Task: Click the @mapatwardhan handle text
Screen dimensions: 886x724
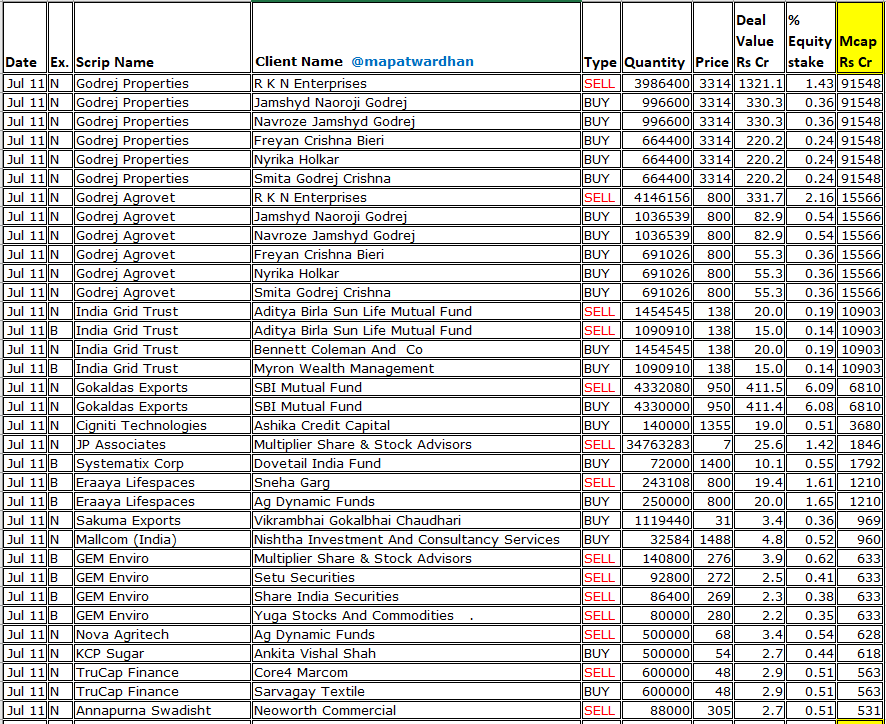Action: [412, 62]
